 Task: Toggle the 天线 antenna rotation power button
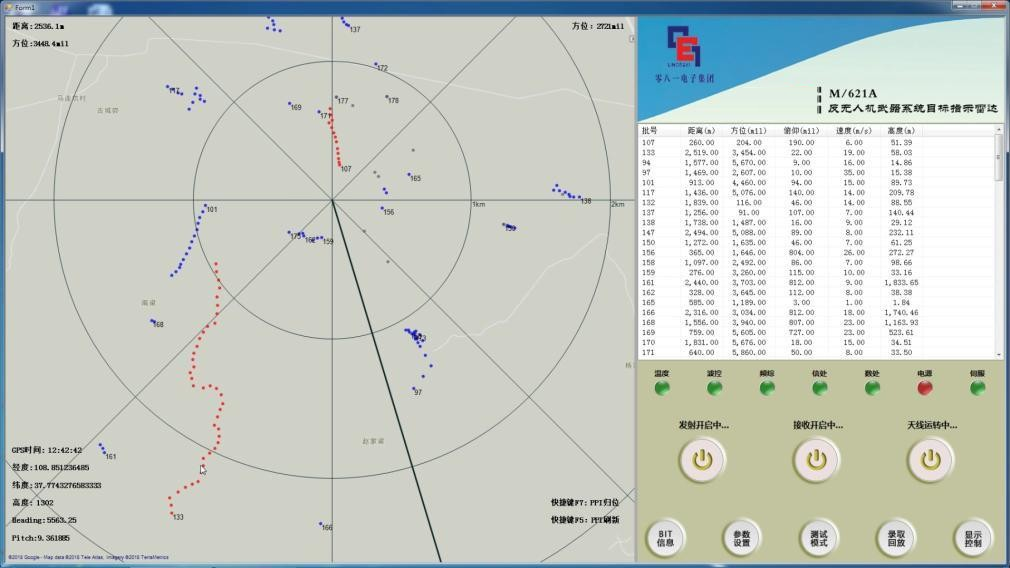(931, 460)
